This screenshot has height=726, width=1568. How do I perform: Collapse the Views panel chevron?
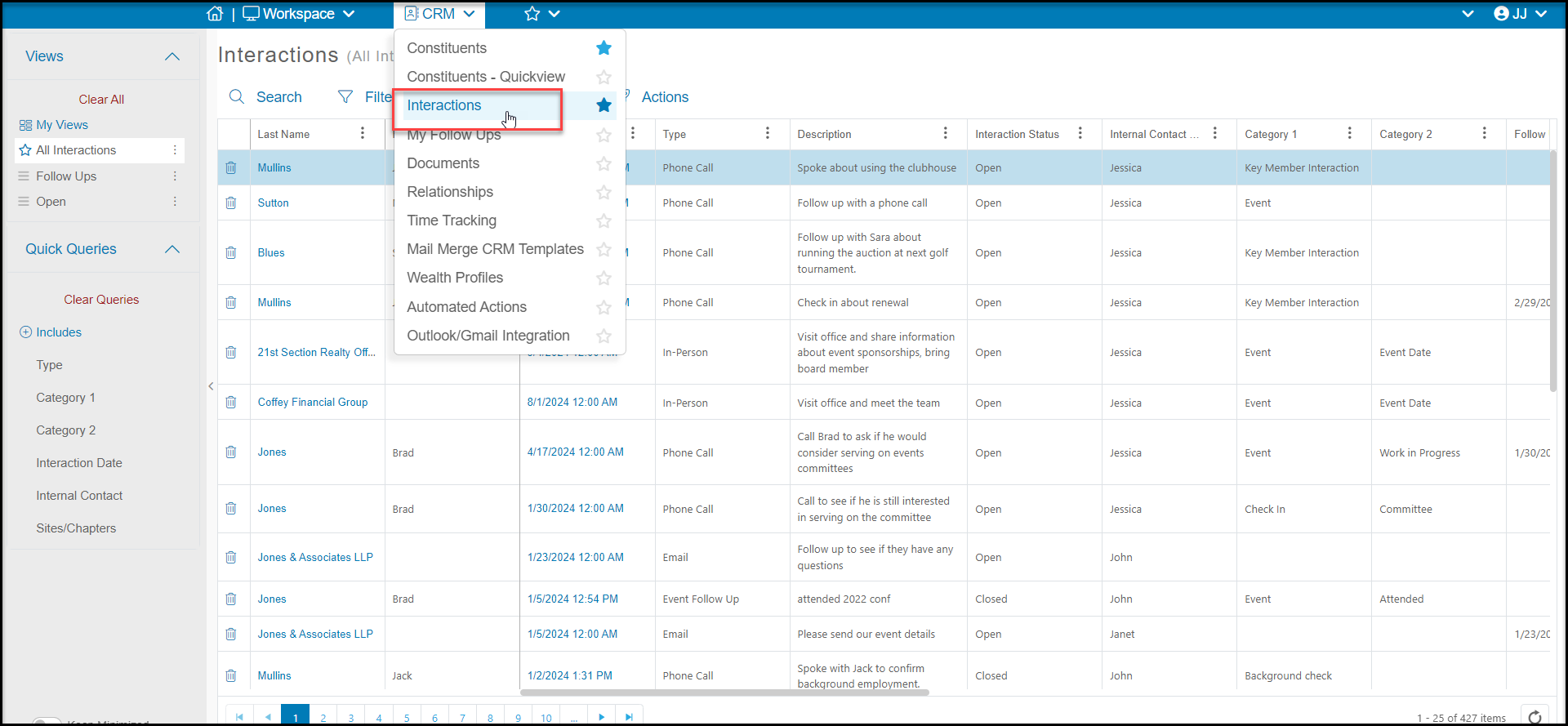coord(172,56)
